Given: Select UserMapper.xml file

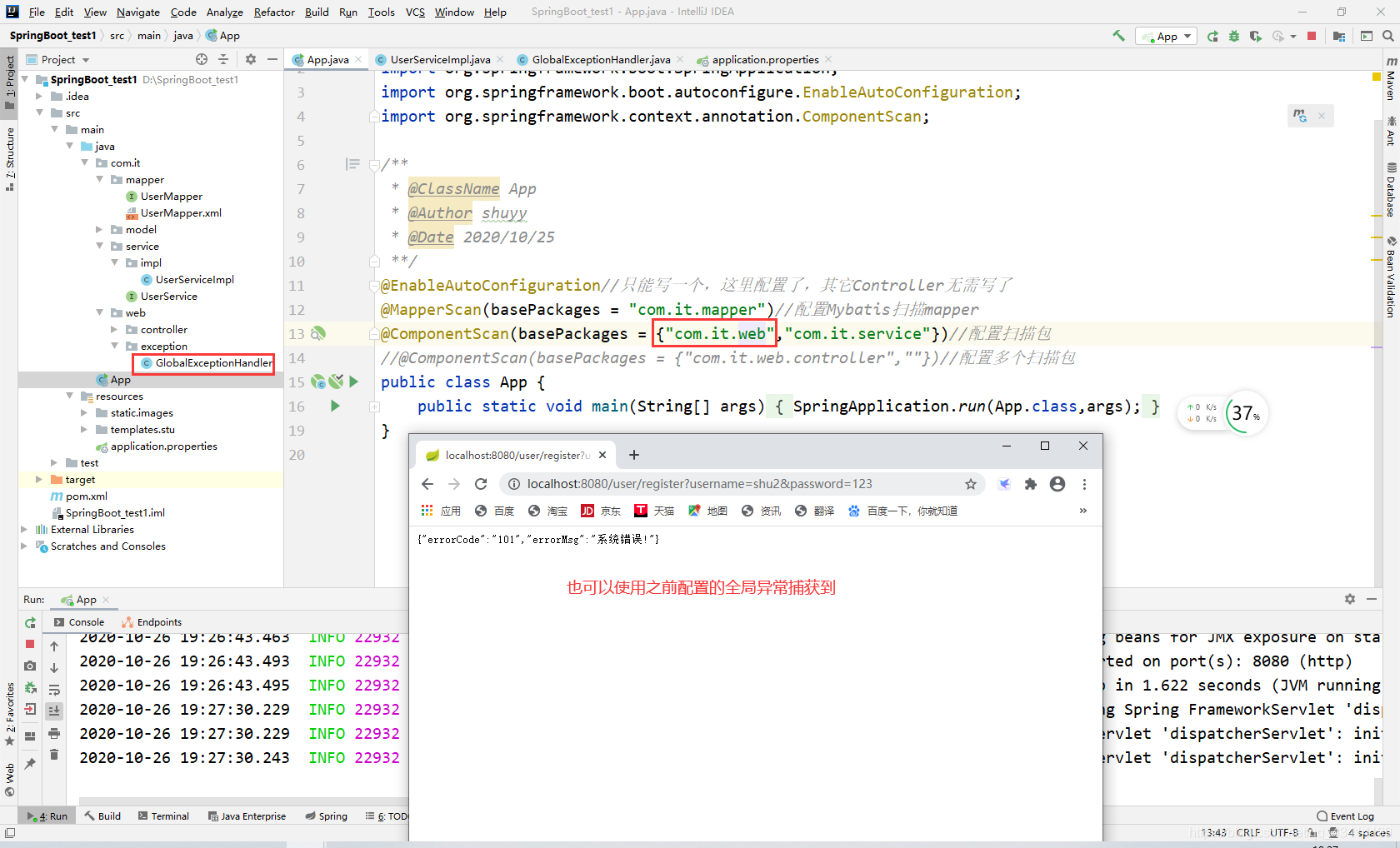Looking at the screenshot, I should (x=173, y=212).
